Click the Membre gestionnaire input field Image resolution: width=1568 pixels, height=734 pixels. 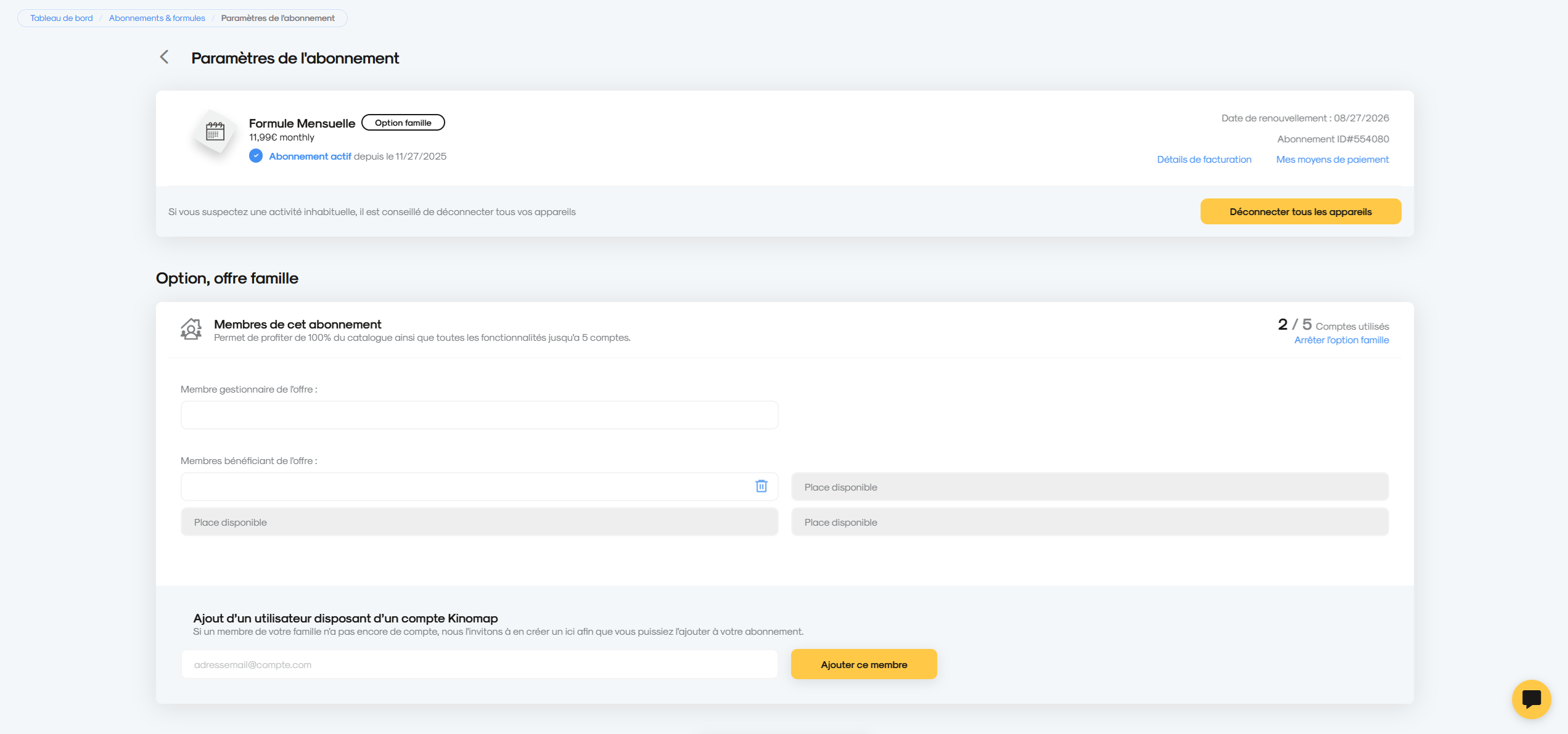pos(479,415)
